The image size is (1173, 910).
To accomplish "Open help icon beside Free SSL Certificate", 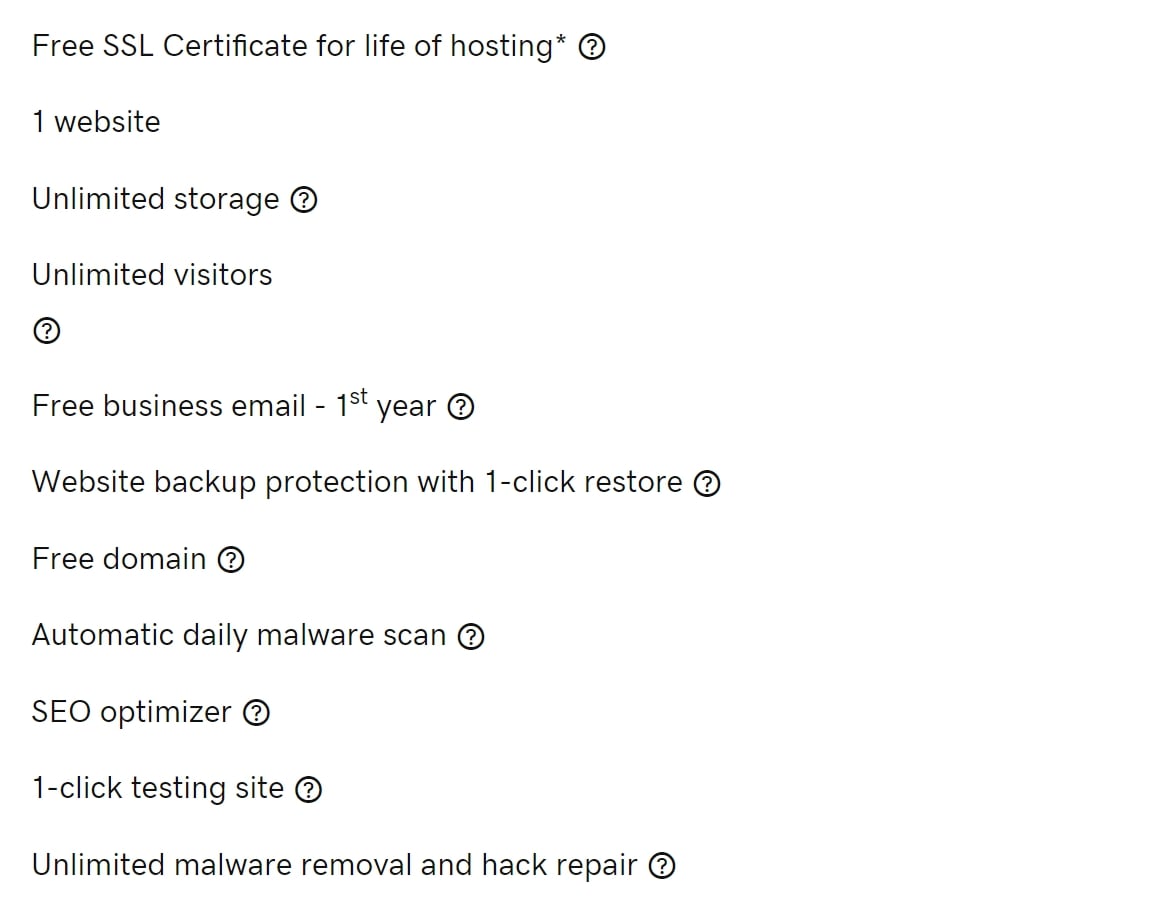I will [592, 47].
